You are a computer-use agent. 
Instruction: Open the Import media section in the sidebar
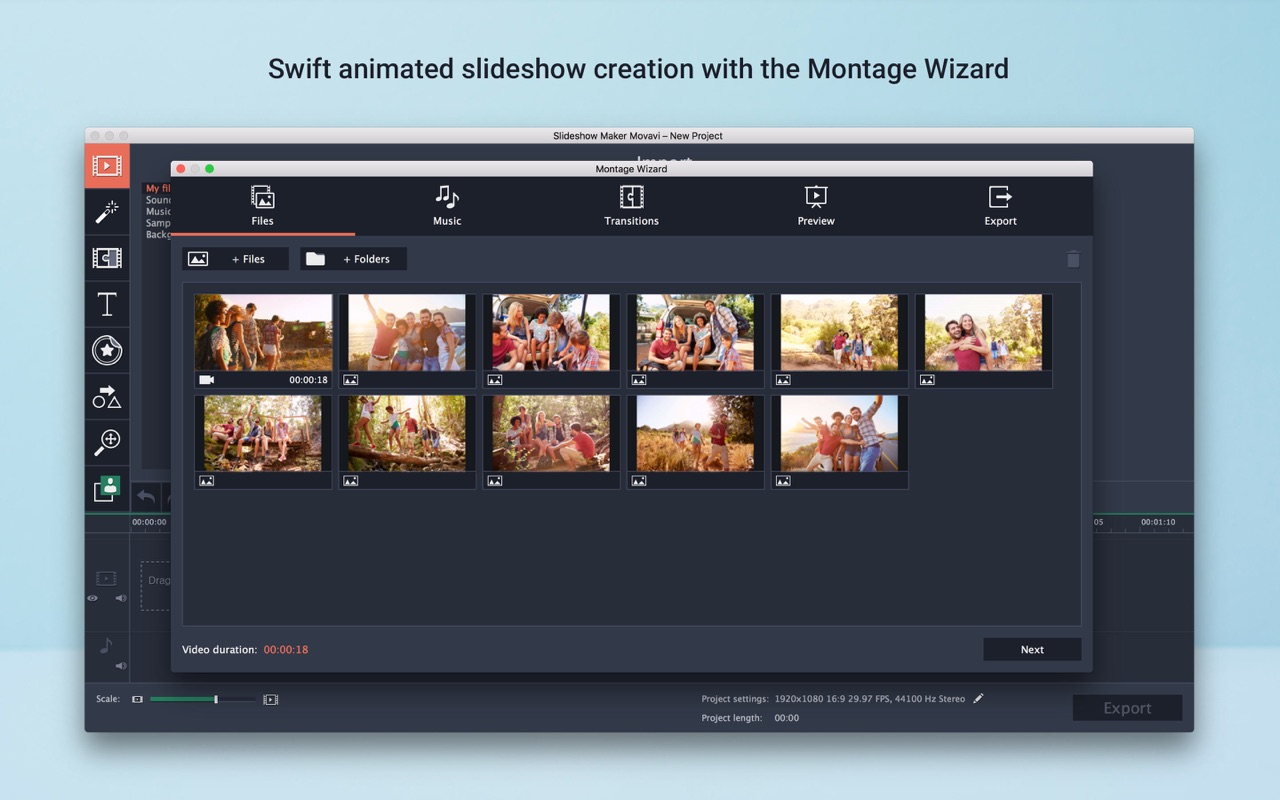(x=107, y=166)
